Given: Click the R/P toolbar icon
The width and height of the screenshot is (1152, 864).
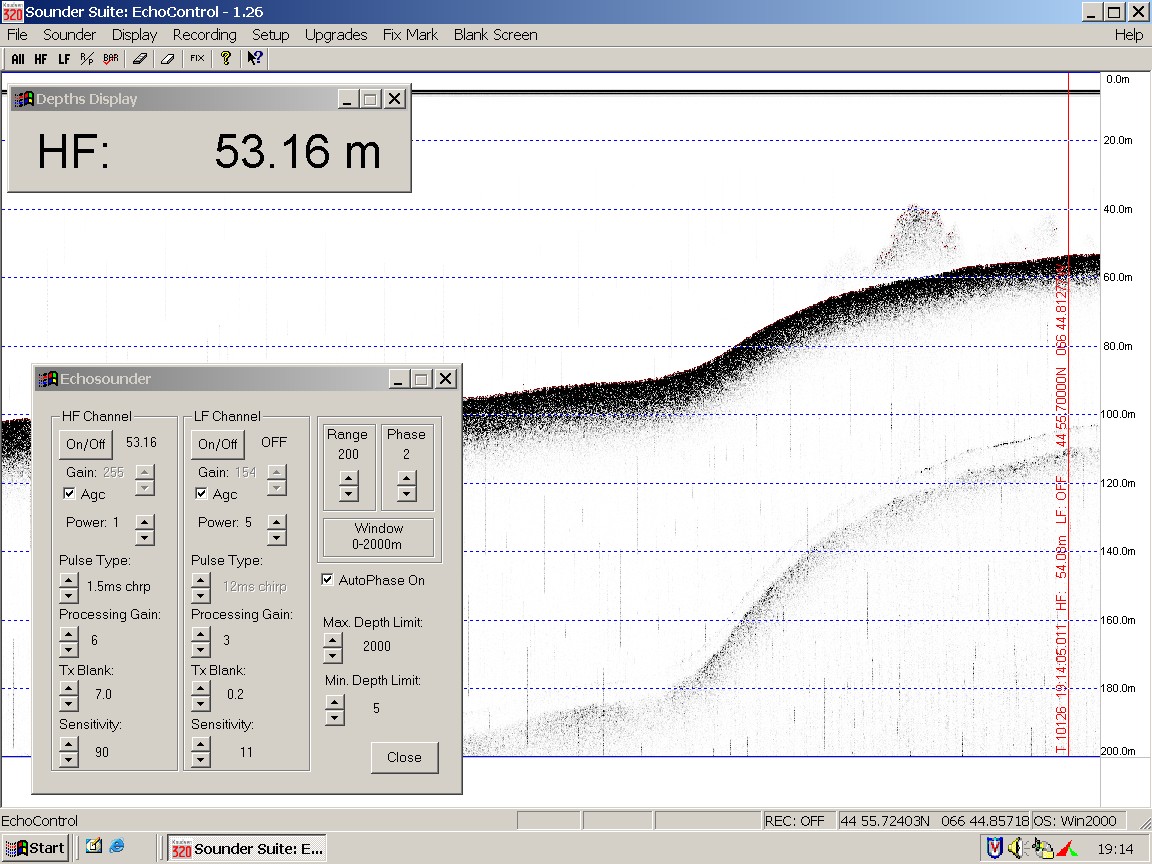Looking at the screenshot, I should tap(87, 59).
